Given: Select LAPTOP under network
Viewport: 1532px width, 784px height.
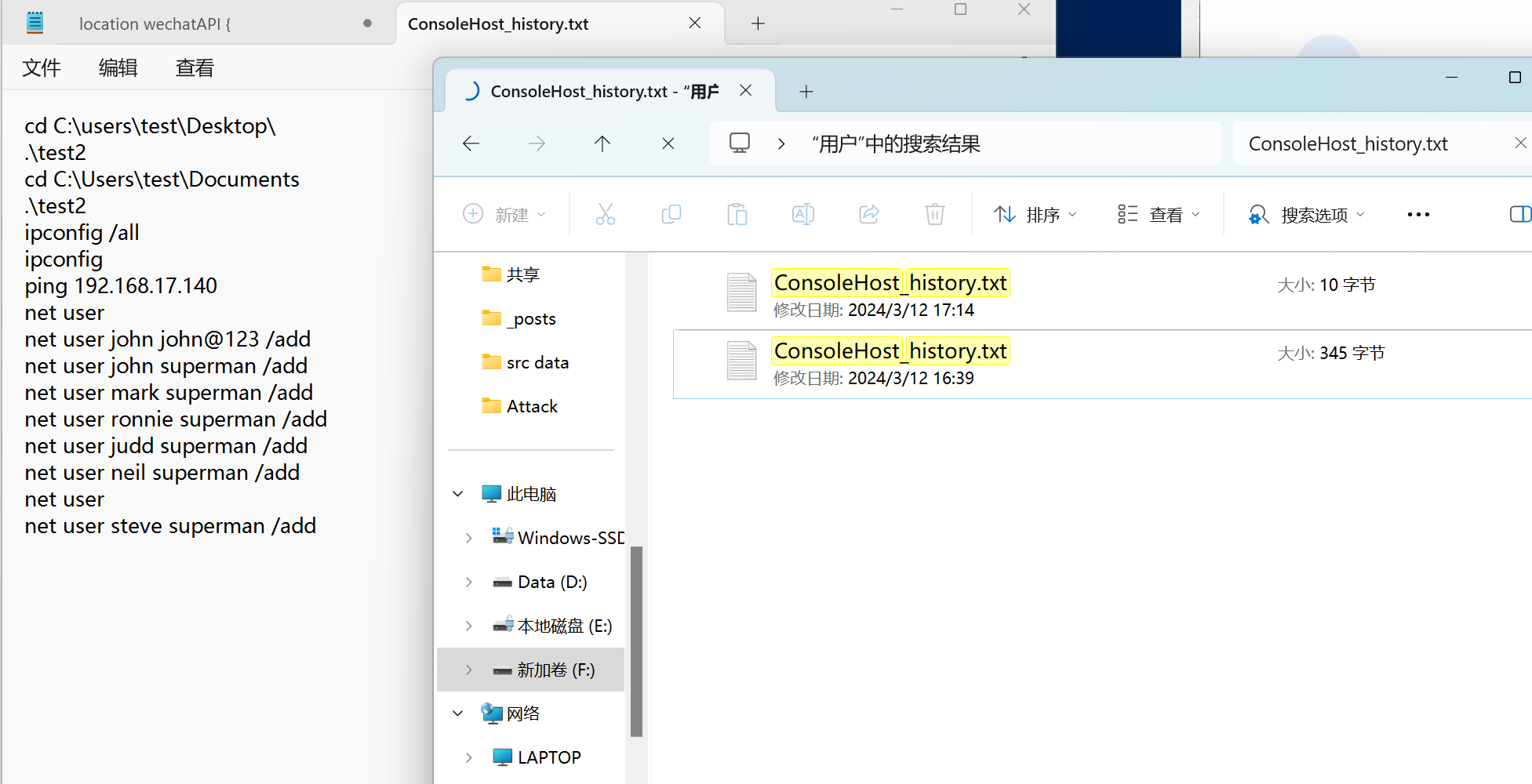Looking at the screenshot, I should (x=537, y=757).
